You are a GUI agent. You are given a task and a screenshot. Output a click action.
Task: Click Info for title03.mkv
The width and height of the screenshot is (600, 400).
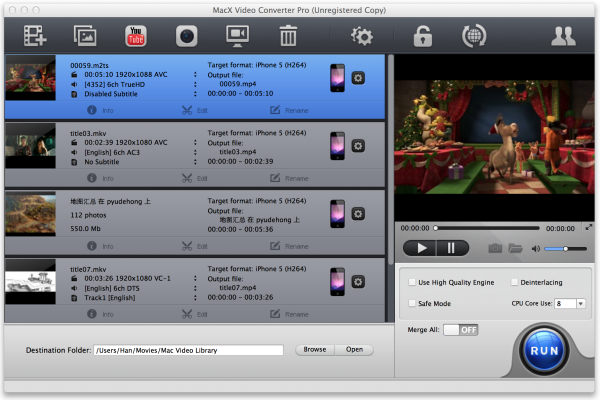coord(100,178)
